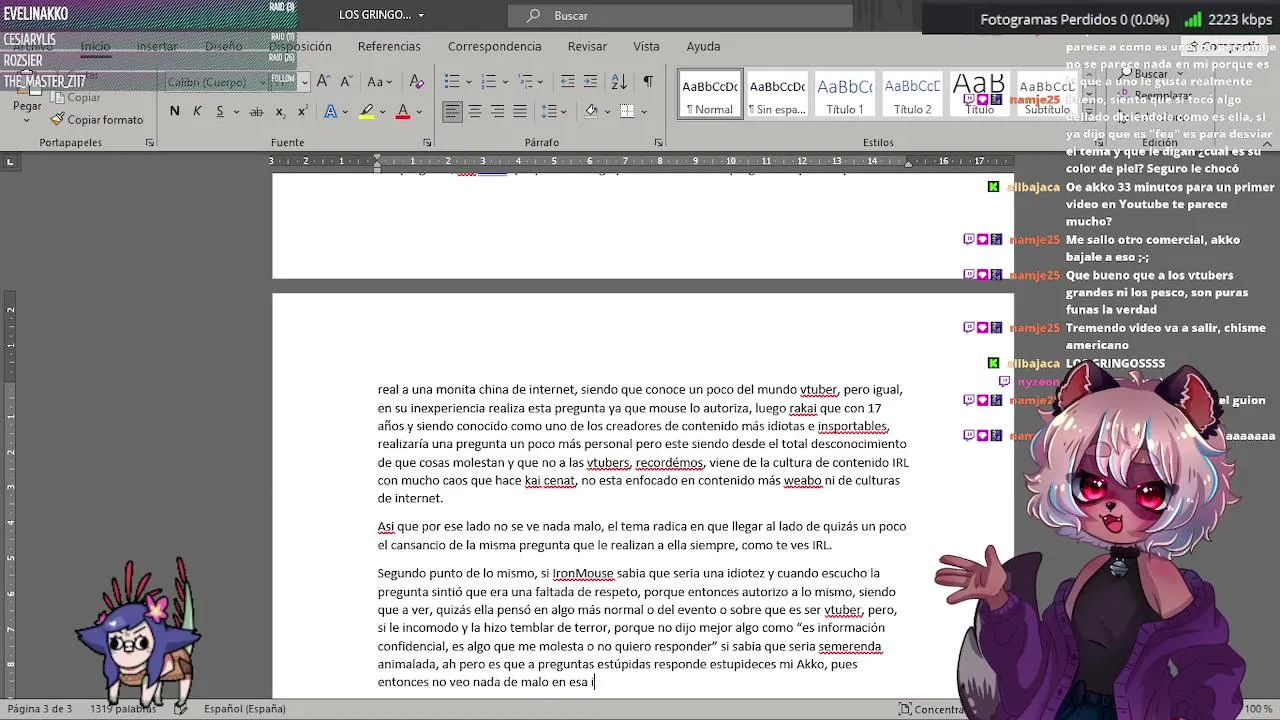This screenshot has height=720, width=1280.
Task: Click the word IronMouse in document
Action: point(583,573)
